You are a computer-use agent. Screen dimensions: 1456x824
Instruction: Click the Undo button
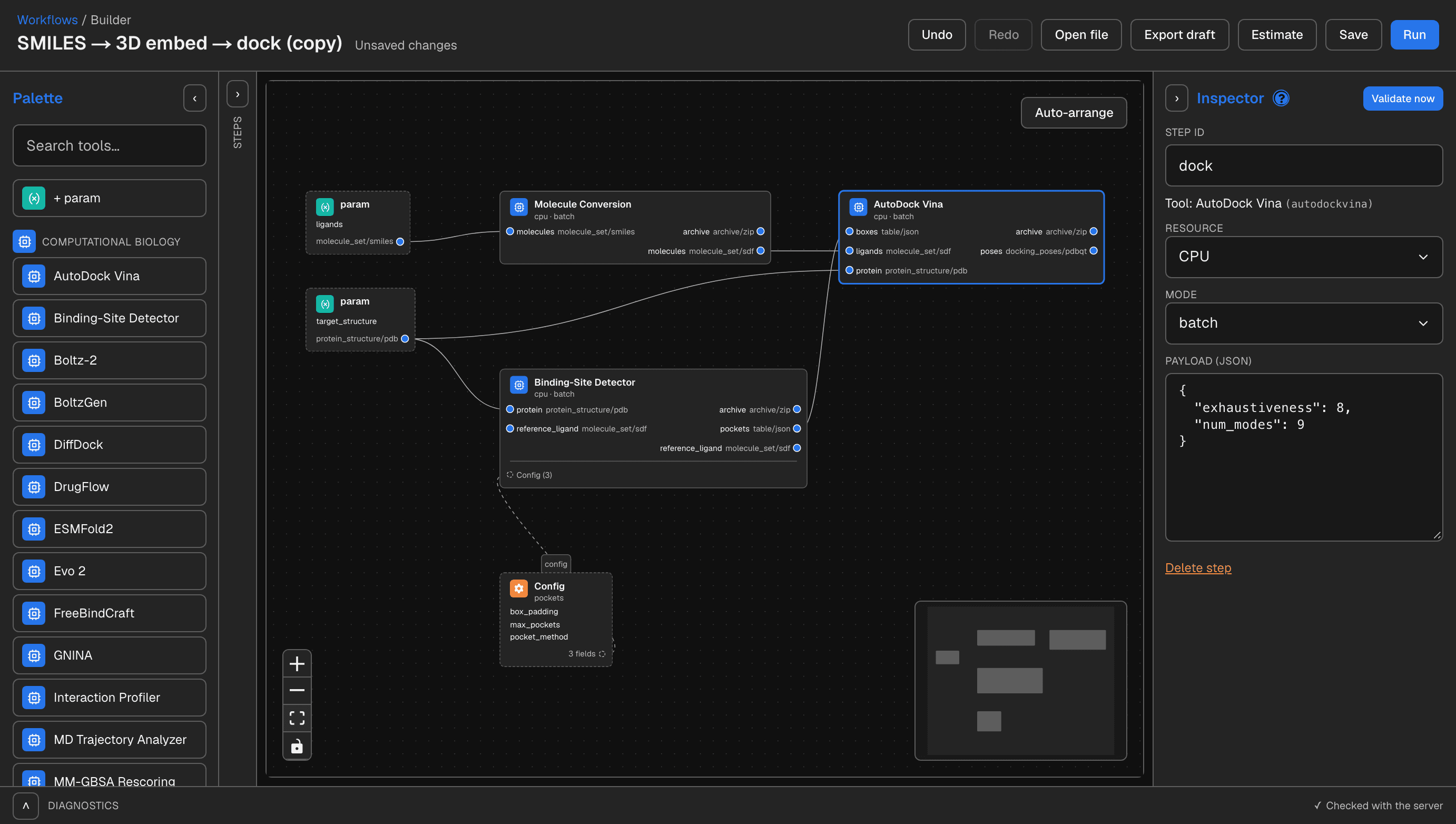point(937,35)
